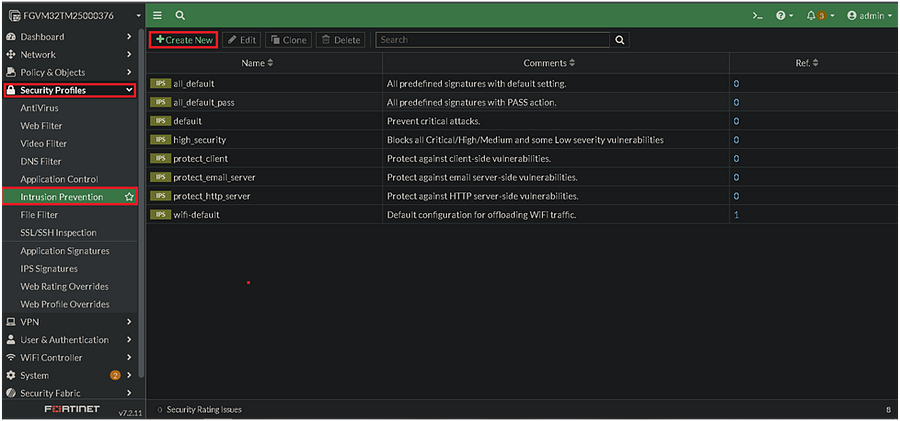Sort by the Name column header
Viewport: 900px width, 421px height.
pos(257,63)
